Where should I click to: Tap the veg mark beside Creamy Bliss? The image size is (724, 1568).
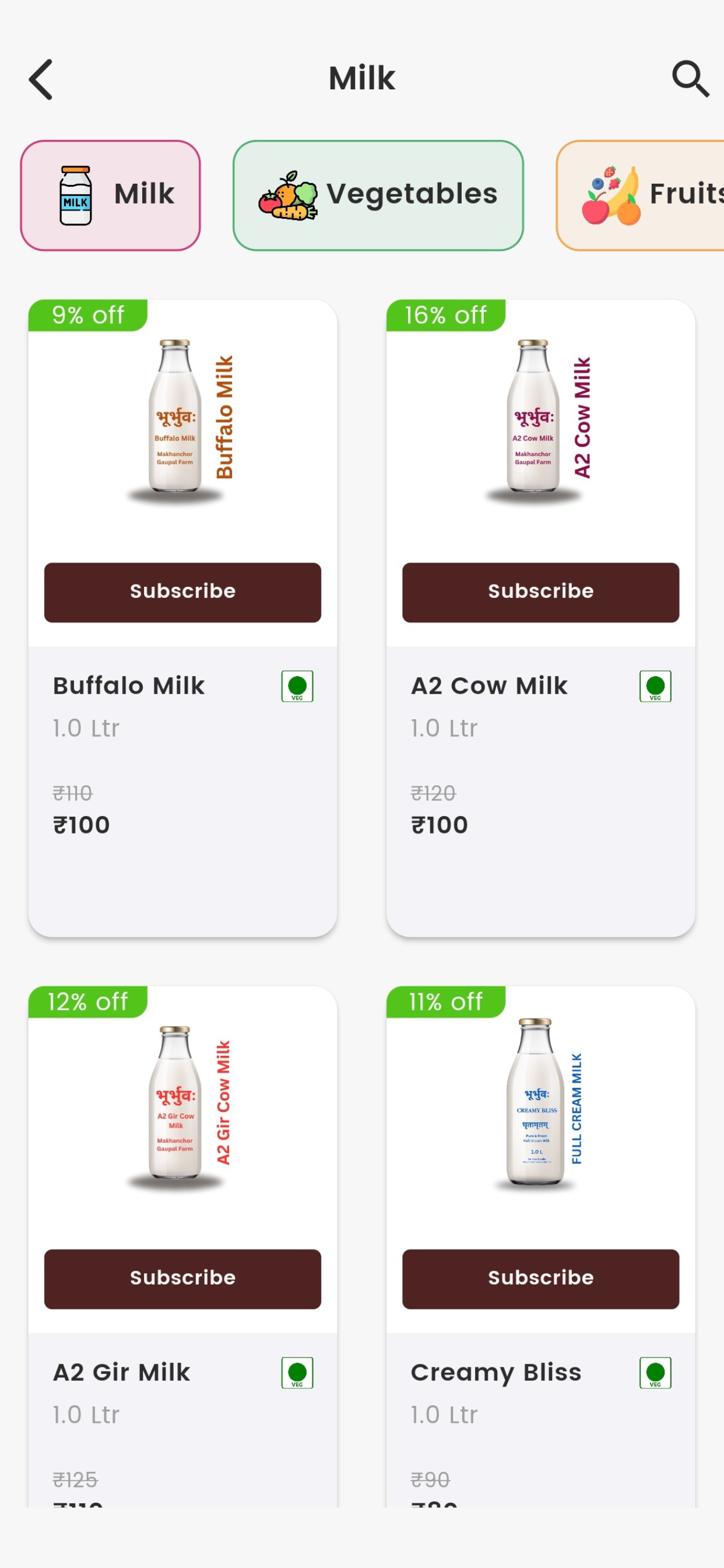coord(655,1373)
